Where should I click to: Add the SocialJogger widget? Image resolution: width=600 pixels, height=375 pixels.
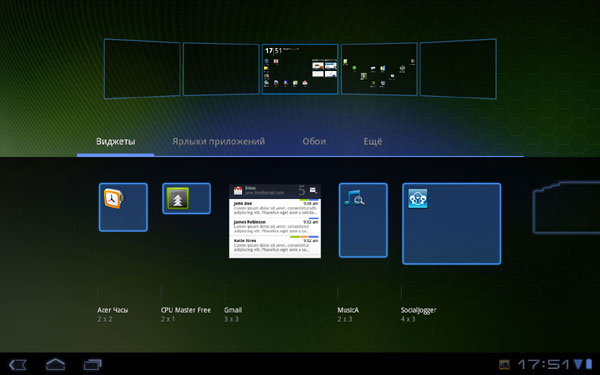pyautogui.click(x=452, y=223)
